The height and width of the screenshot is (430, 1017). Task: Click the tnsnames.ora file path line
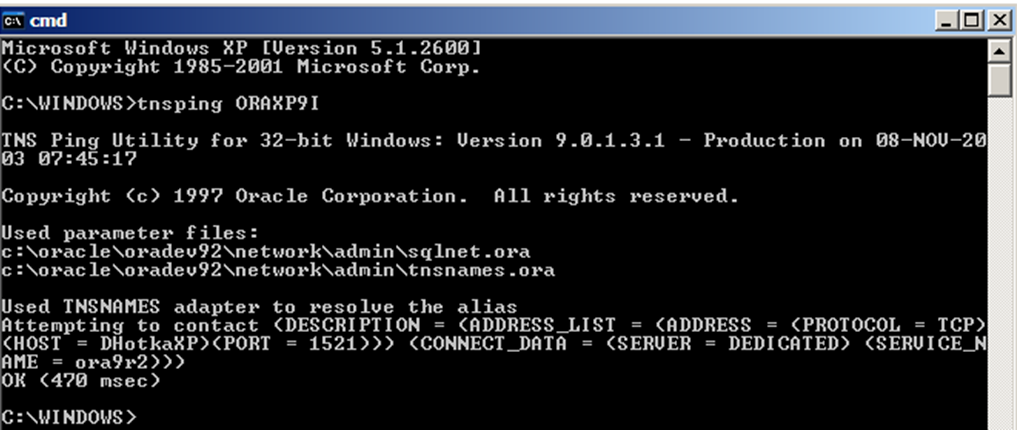pos(278,270)
